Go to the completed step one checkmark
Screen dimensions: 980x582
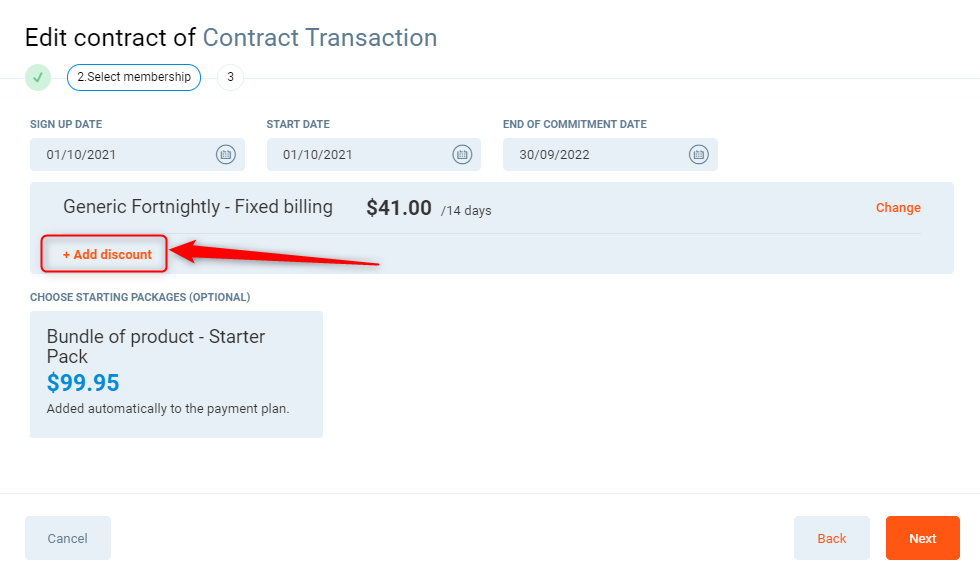[x=38, y=77]
